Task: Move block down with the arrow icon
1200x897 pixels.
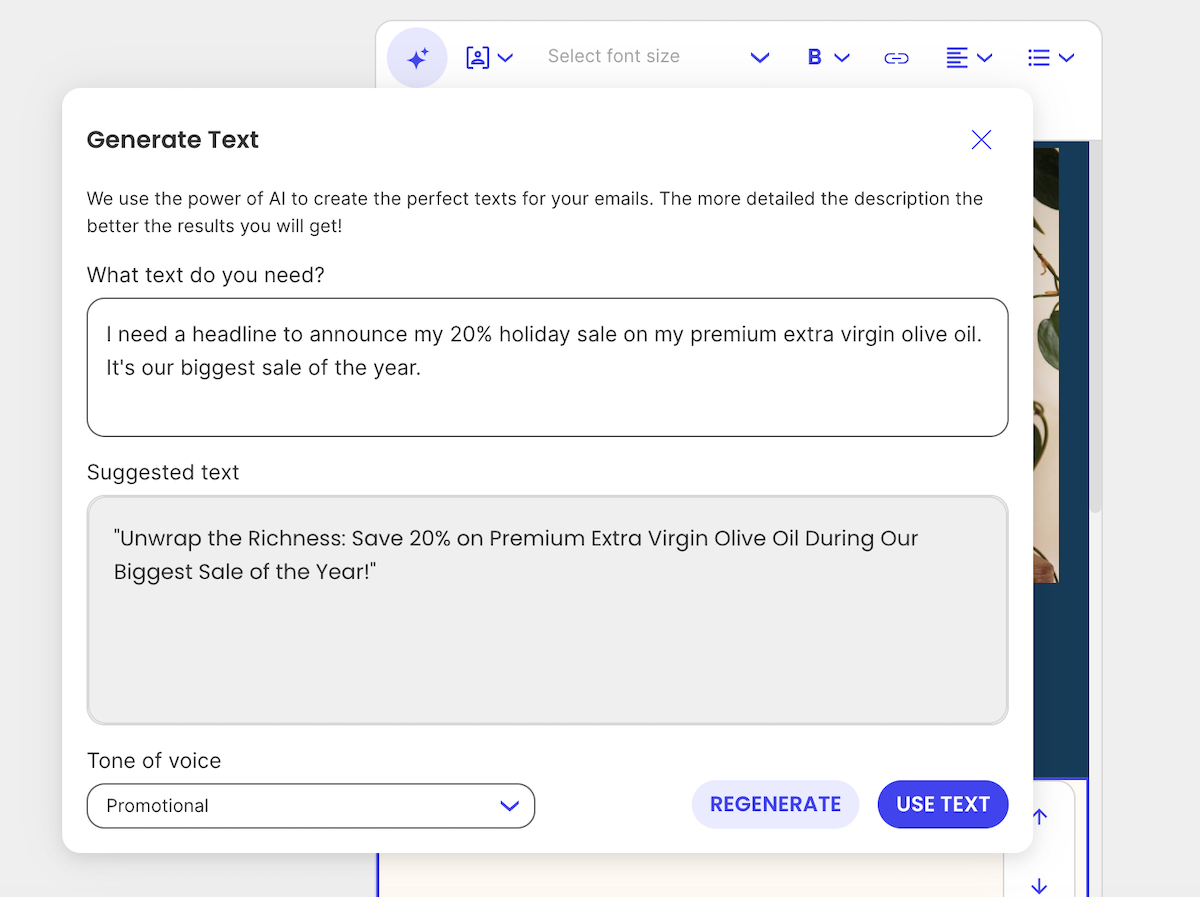Action: [x=1040, y=885]
